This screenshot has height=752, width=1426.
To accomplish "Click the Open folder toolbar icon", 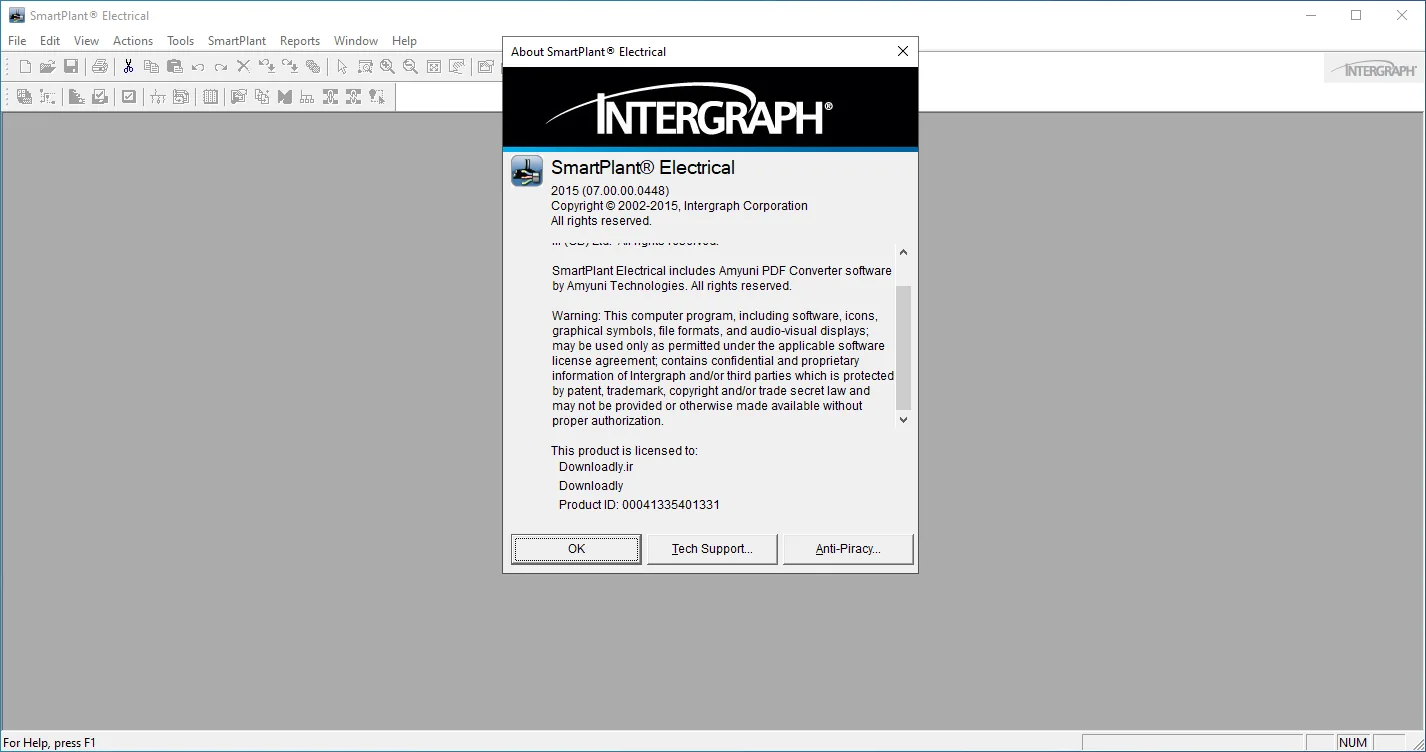I will click(48, 67).
